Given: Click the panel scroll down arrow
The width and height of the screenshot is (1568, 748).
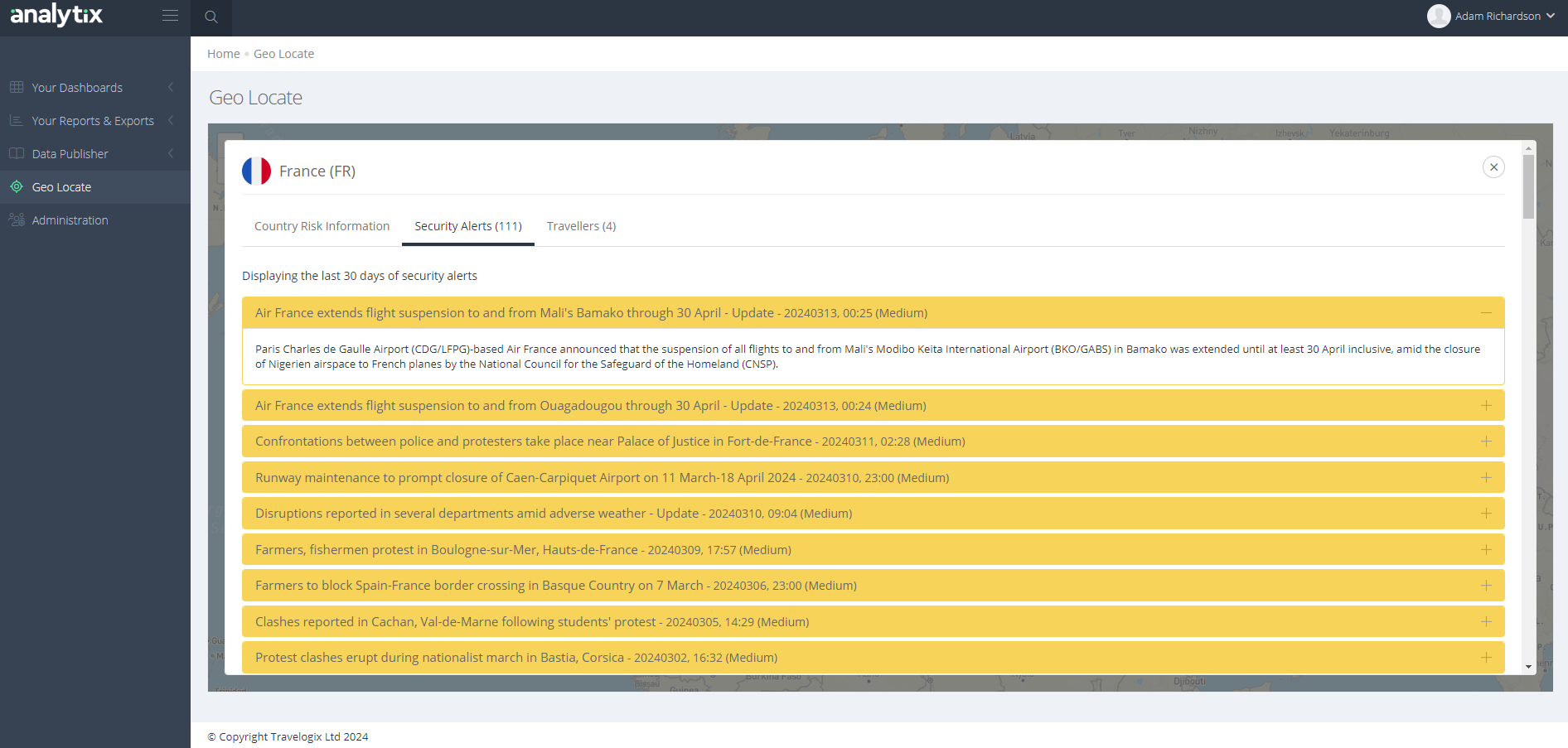Looking at the screenshot, I should pos(1528,667).
